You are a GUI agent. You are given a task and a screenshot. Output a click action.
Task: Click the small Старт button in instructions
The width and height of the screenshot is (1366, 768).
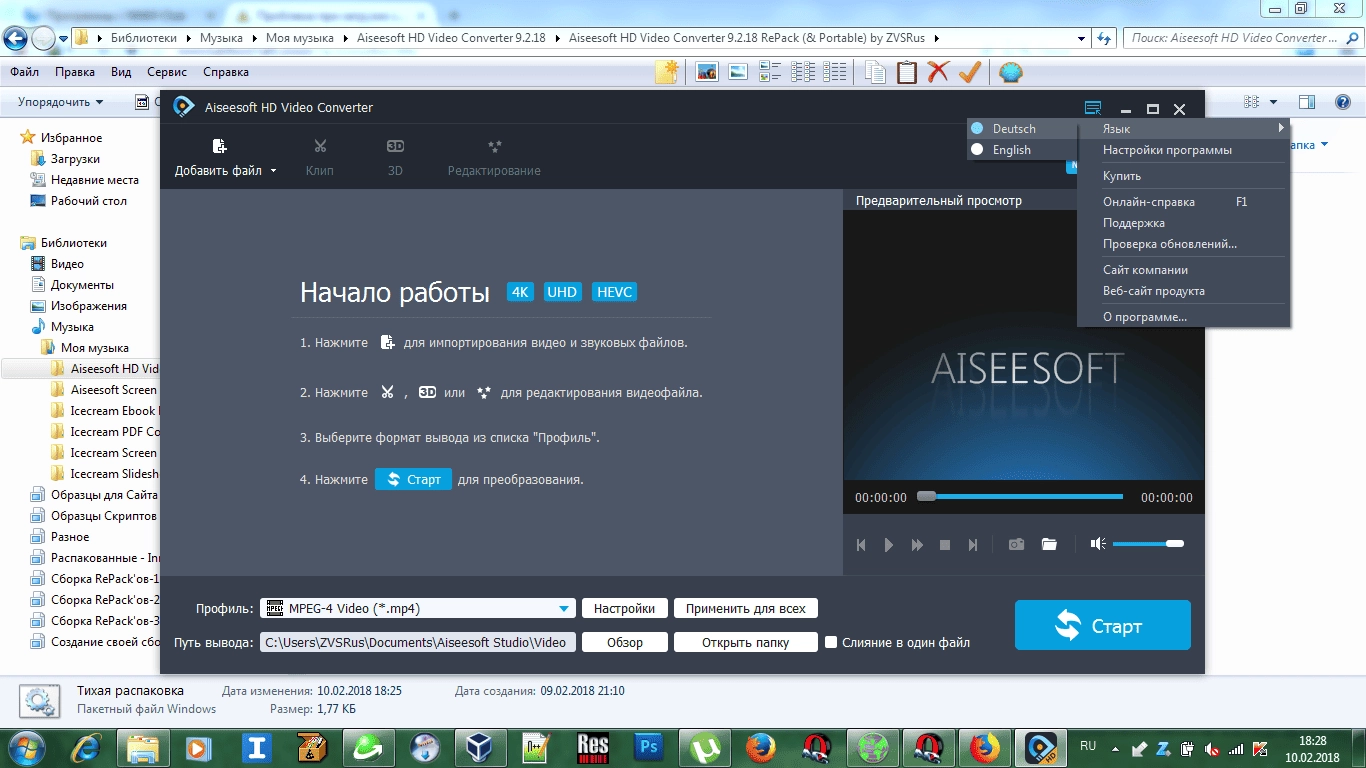pos(414,480)
